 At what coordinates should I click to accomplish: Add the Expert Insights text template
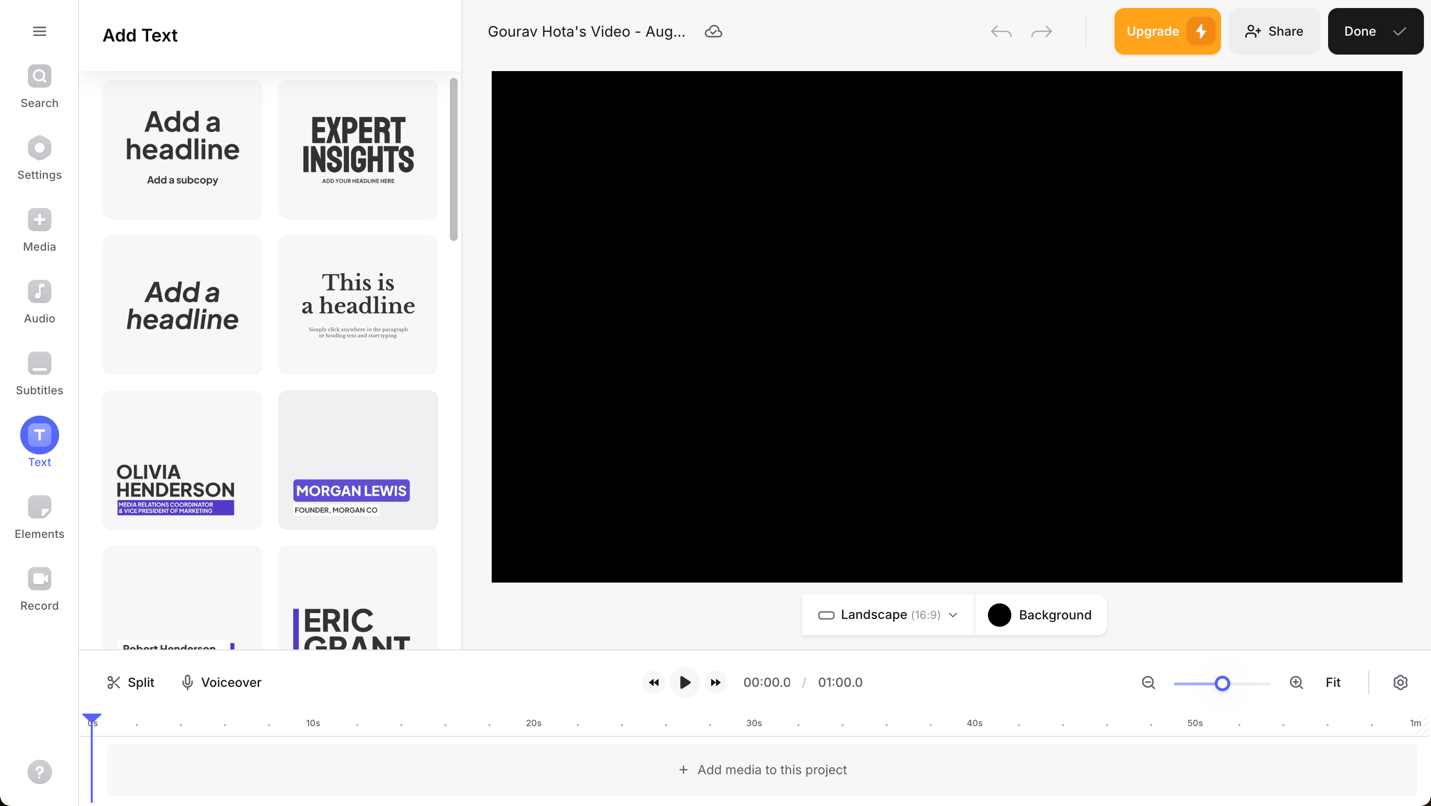[358, 150]
